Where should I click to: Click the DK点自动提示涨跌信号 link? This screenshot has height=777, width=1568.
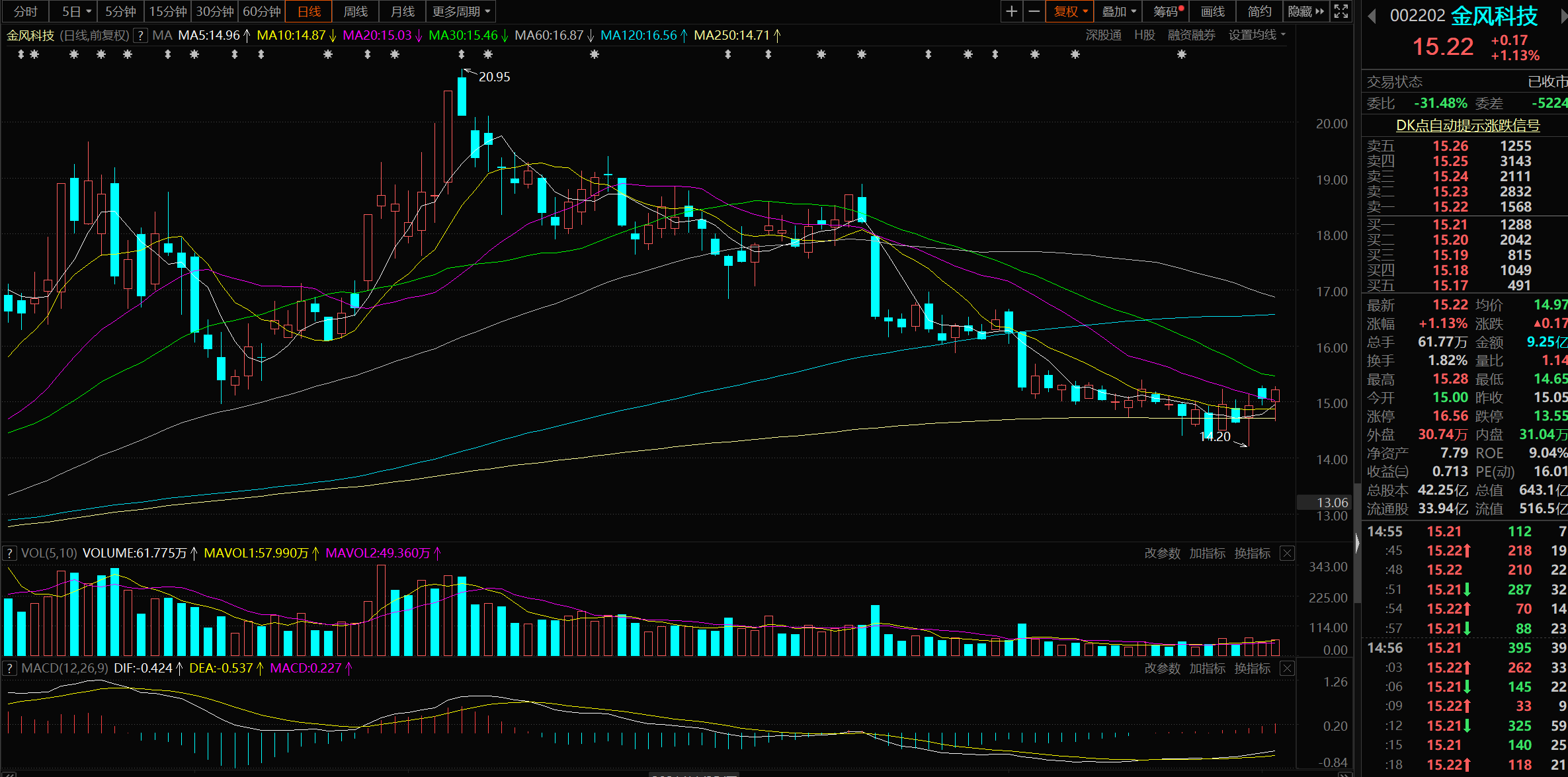click(x=1467, y=125)
